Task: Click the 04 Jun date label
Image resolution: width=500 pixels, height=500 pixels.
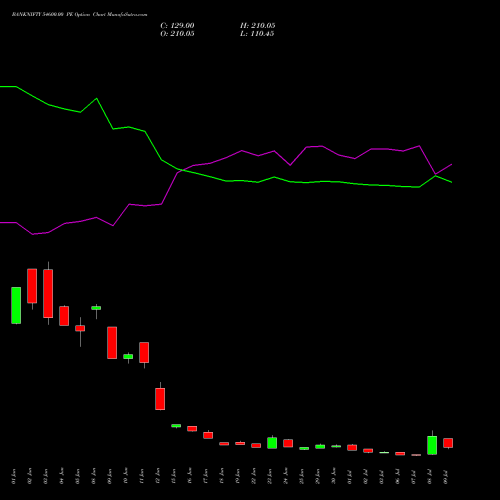Action: [62, 476]
